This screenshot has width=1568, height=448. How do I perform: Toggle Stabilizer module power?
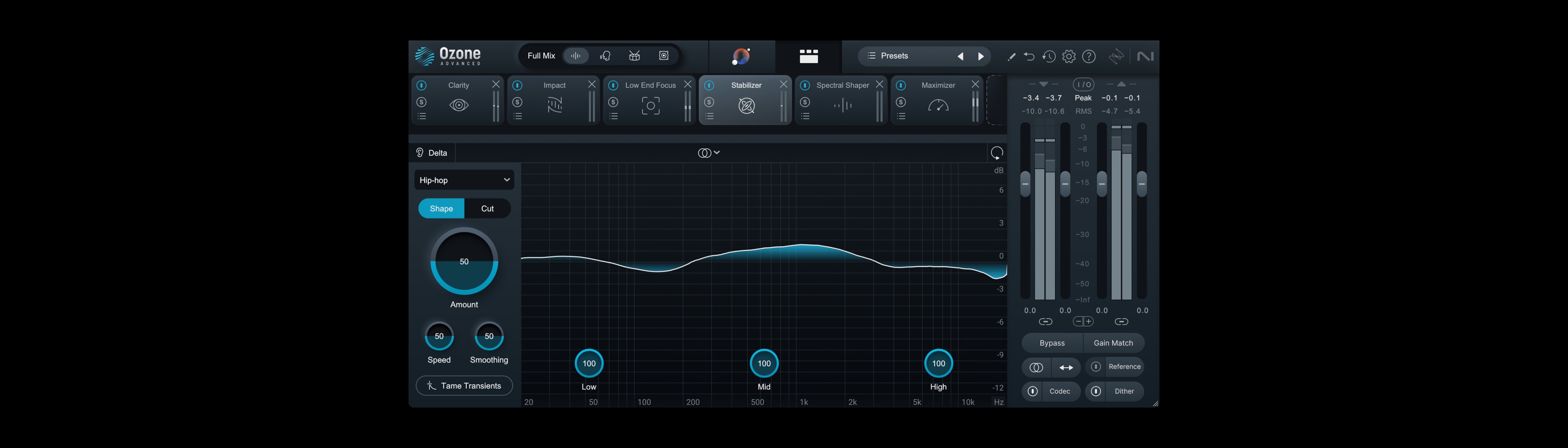click(709, 85)
